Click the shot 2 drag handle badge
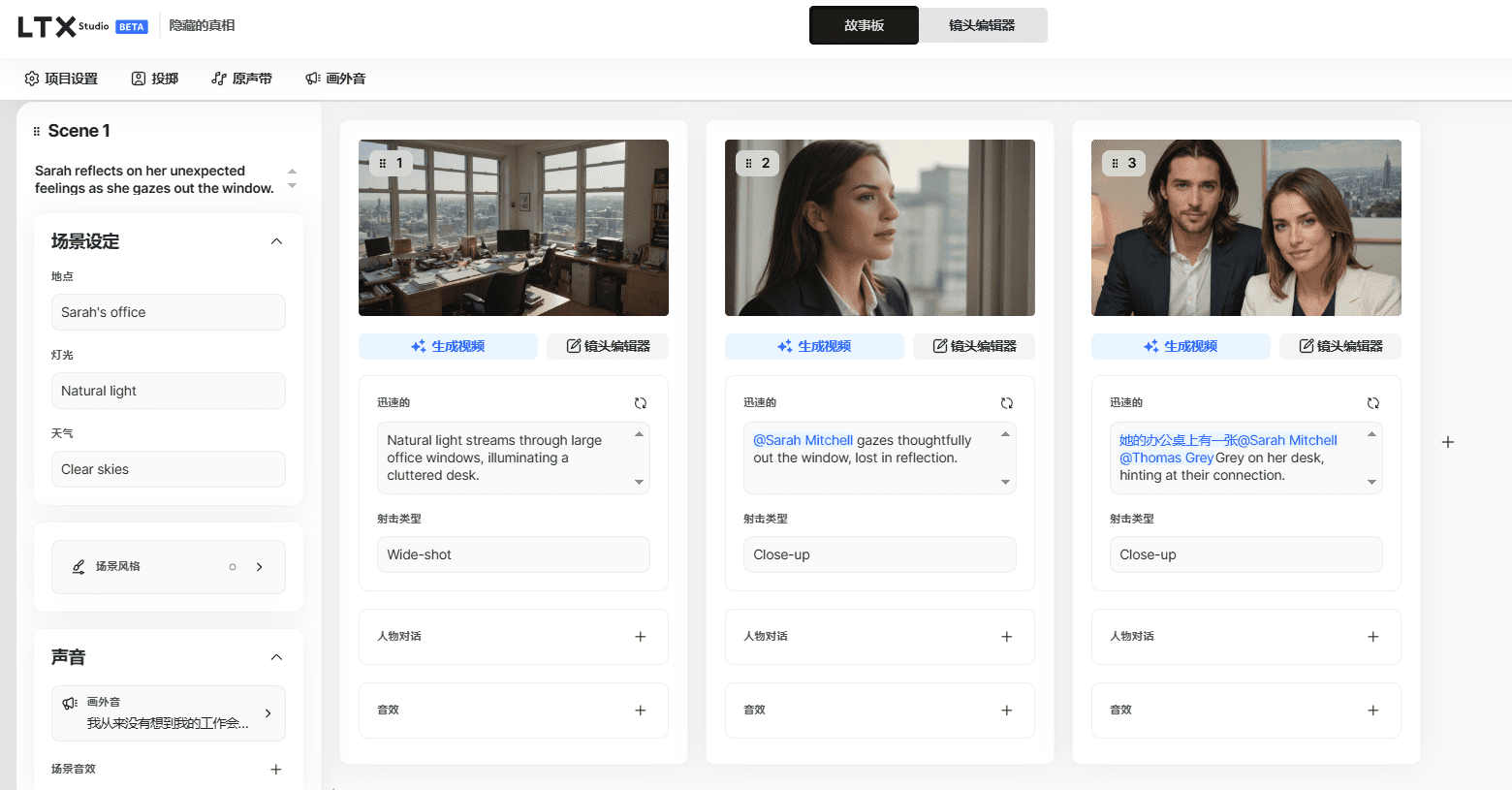1512x790 pixels. 758,163
